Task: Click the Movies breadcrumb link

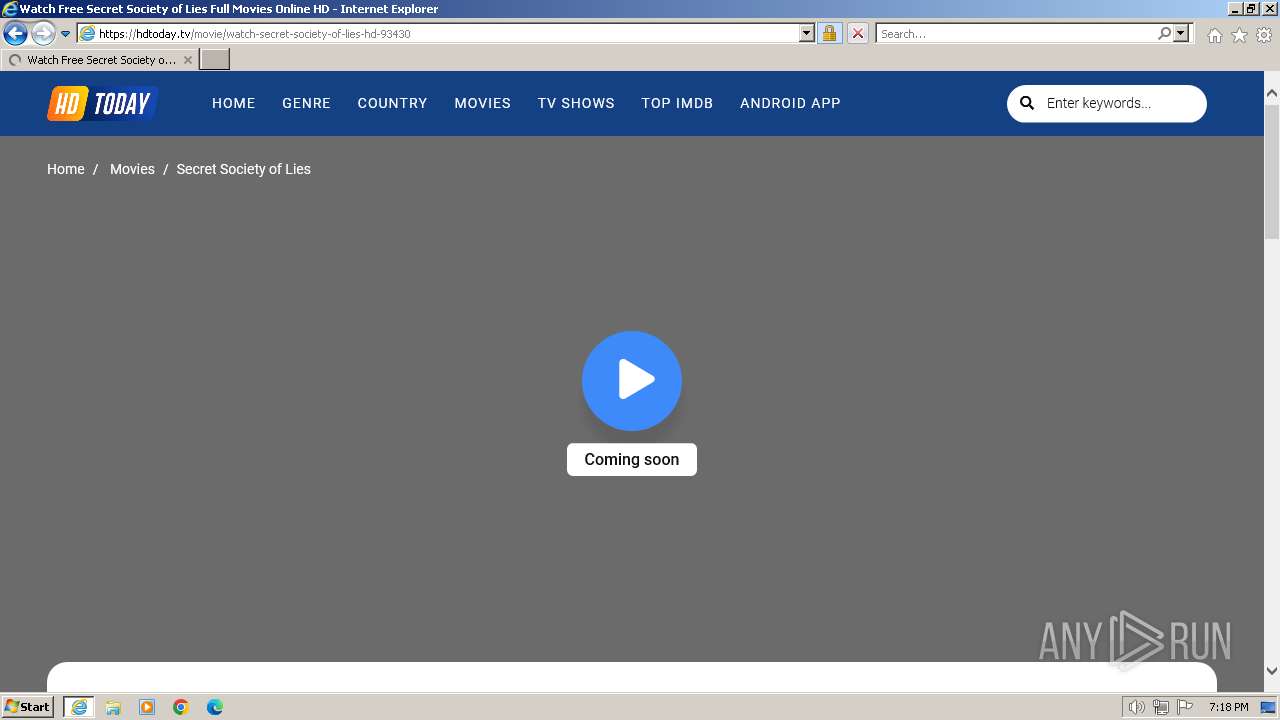Action: (132, 169)
